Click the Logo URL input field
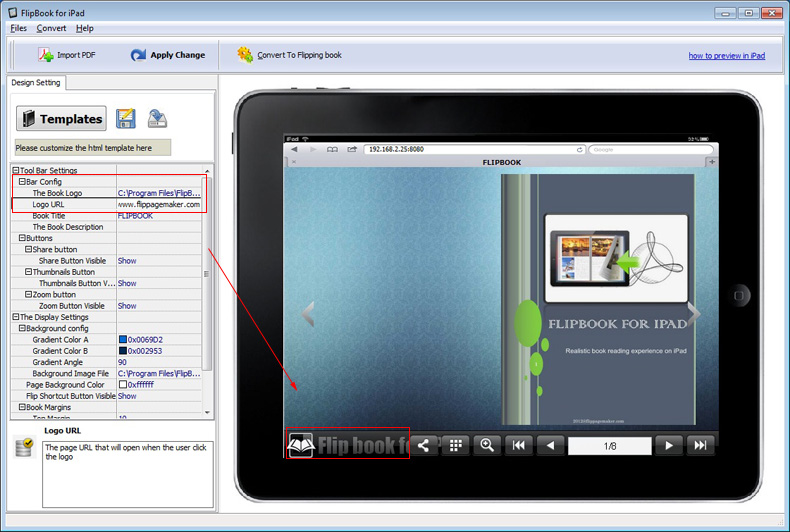This screenshot has height=532, width=790. pyautogui.click(x=159, y=205)
